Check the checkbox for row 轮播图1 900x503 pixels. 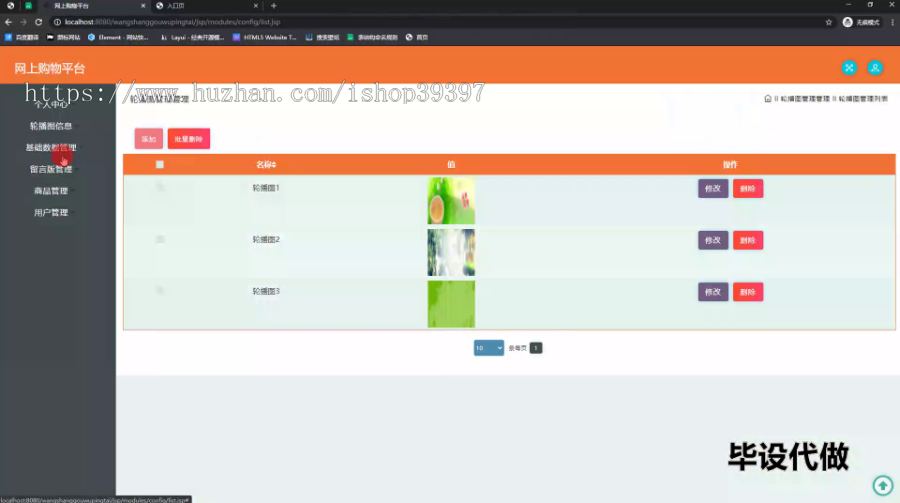[x=160, y=187]
